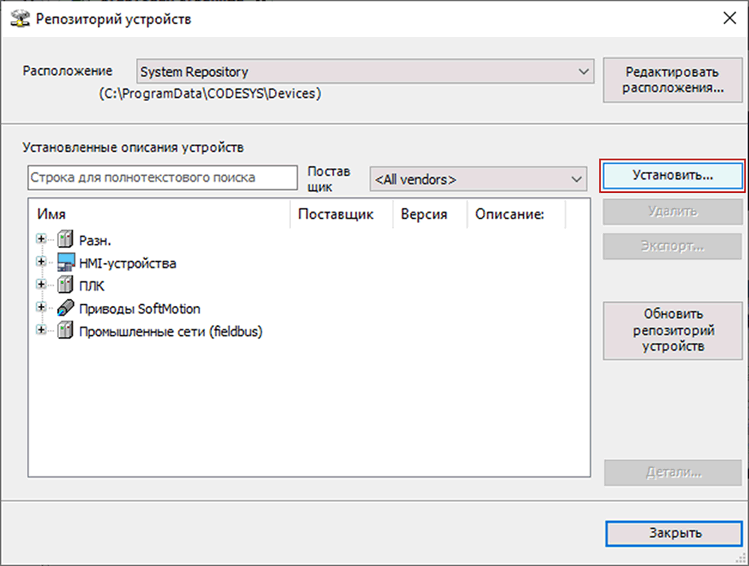Close the Репозиторий устройств window
The height and width of the screenshot is (566, 749).
pyautogui.click(x=729, y=19)
